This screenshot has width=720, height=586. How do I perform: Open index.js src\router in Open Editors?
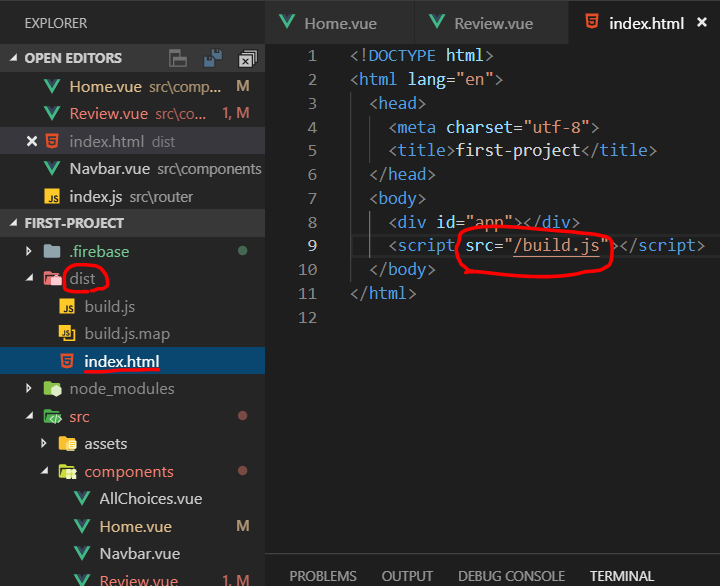(132, 196)
